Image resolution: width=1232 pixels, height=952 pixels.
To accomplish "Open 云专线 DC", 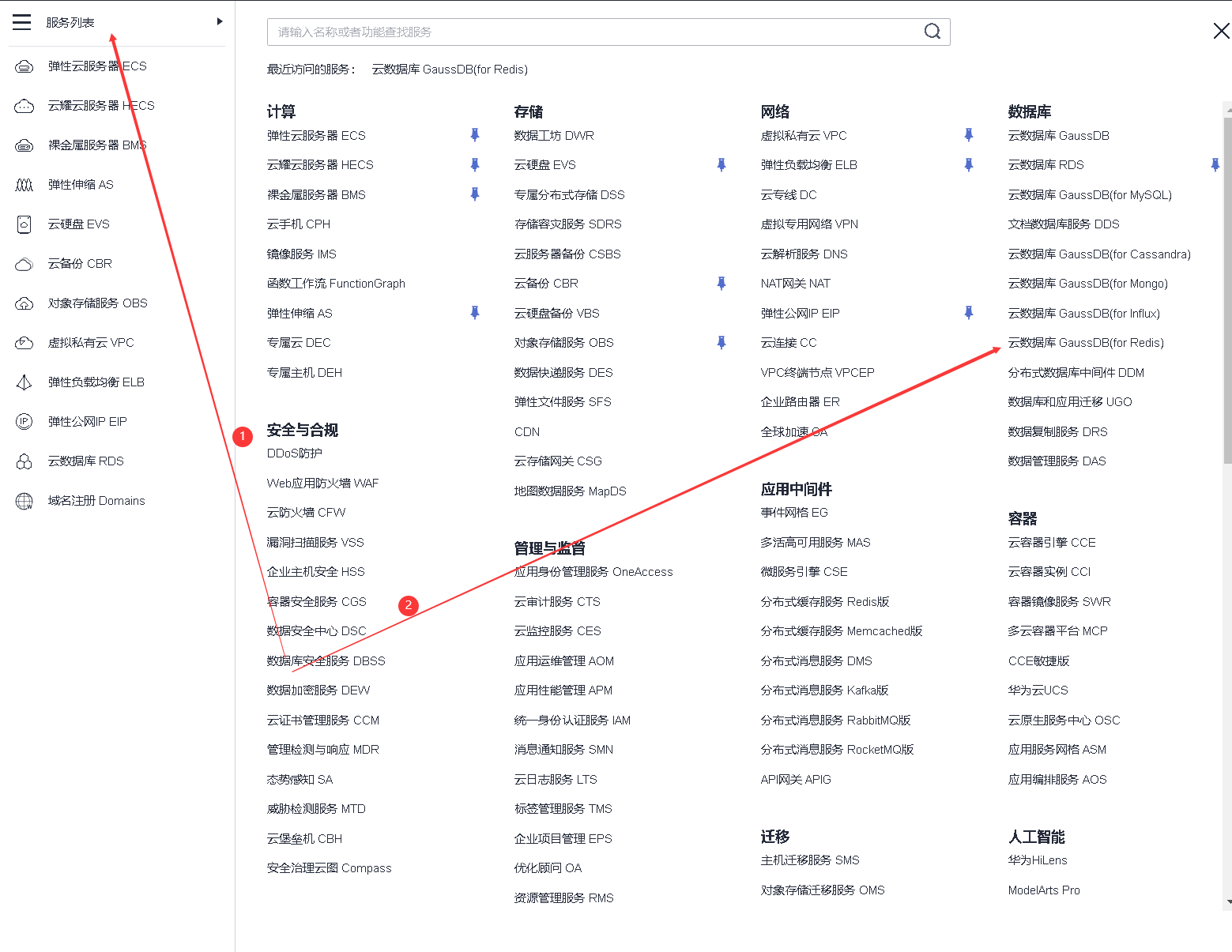I will click(789, 195).
